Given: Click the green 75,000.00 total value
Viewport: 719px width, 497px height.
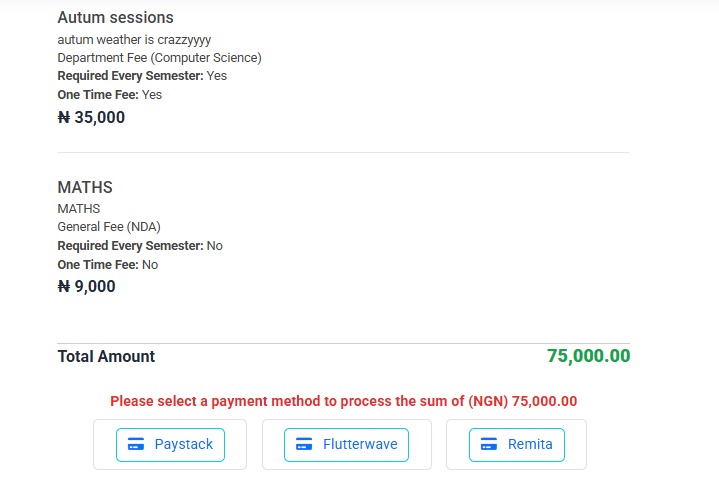Looking at the screenshot, I should pyautogui.click(x=588, y=356).
